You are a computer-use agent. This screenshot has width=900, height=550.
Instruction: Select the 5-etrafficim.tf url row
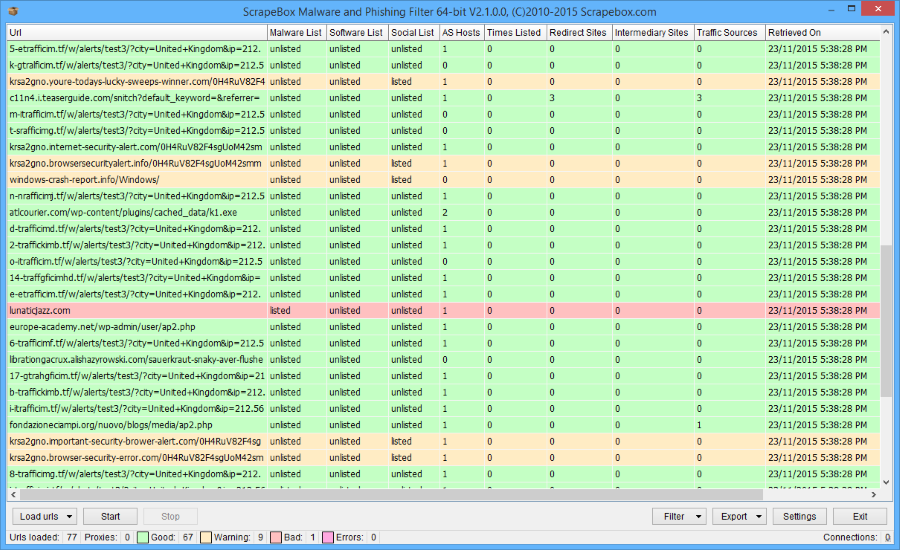(443, 49)
